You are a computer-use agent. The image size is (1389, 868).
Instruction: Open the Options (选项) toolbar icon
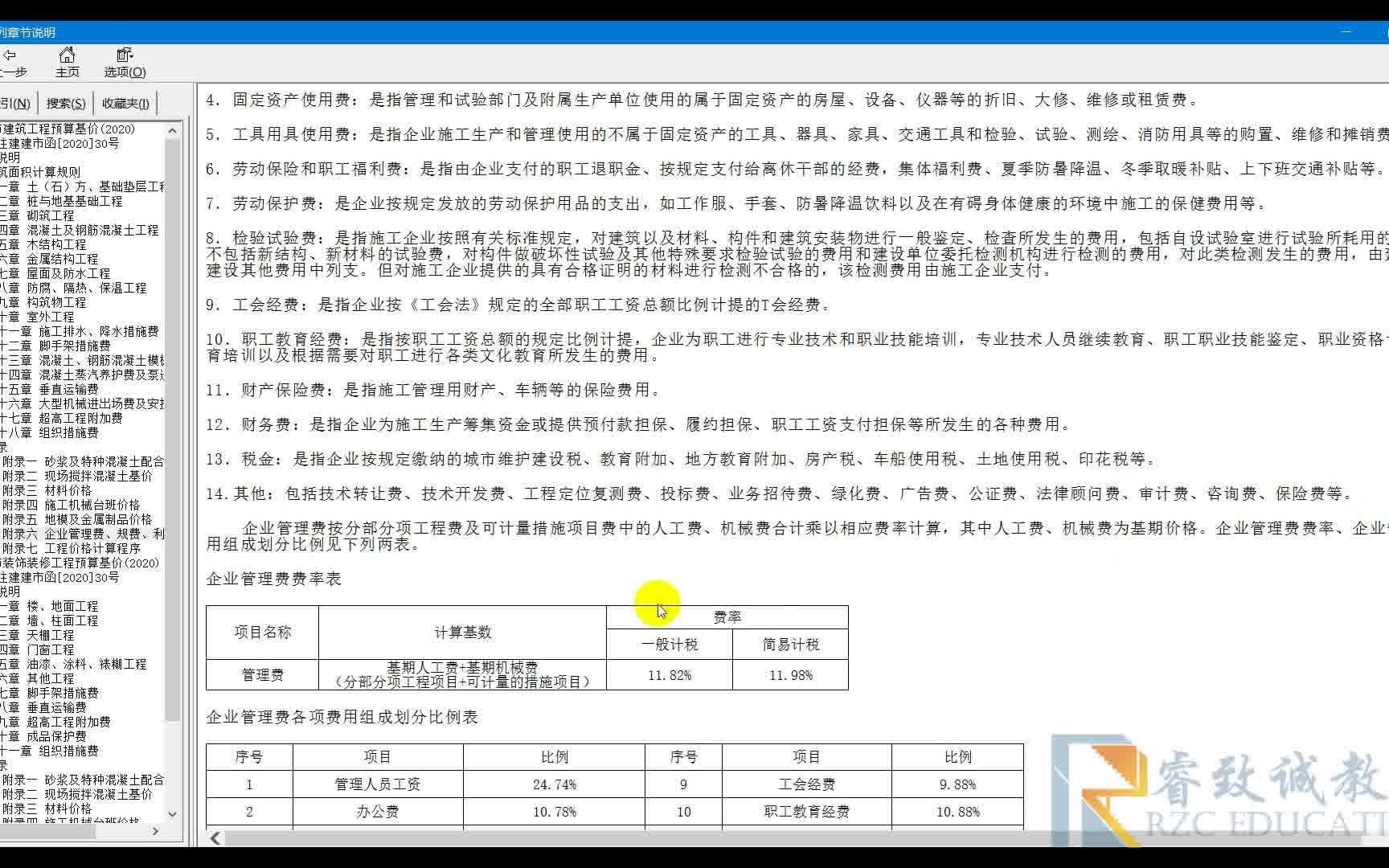click(x=125, y=62)
